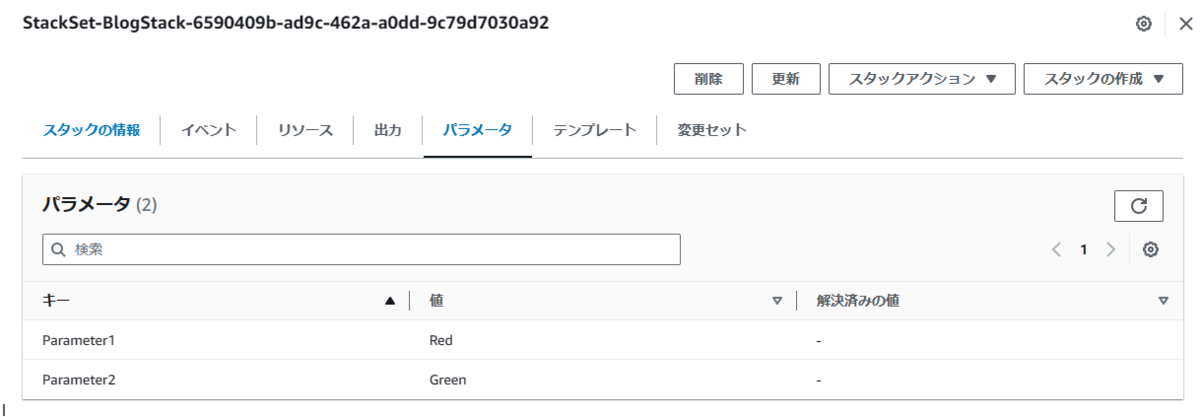Open stack settings gear at the top right

[x=1144, y=24]
